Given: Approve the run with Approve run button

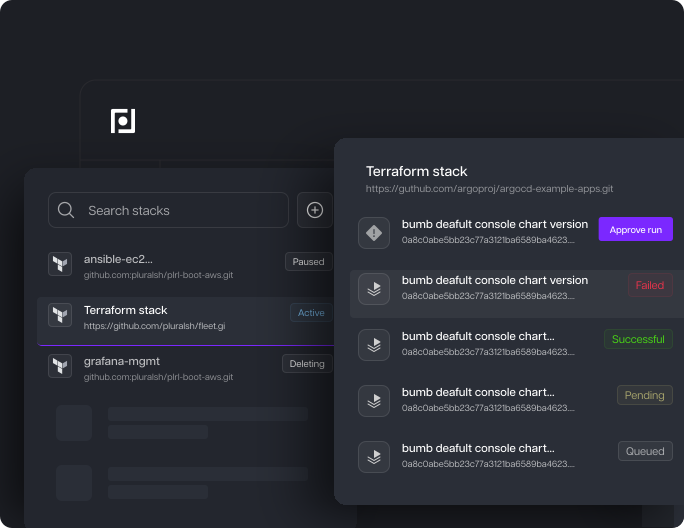Looking at the screenshot, I should [635, 230].
